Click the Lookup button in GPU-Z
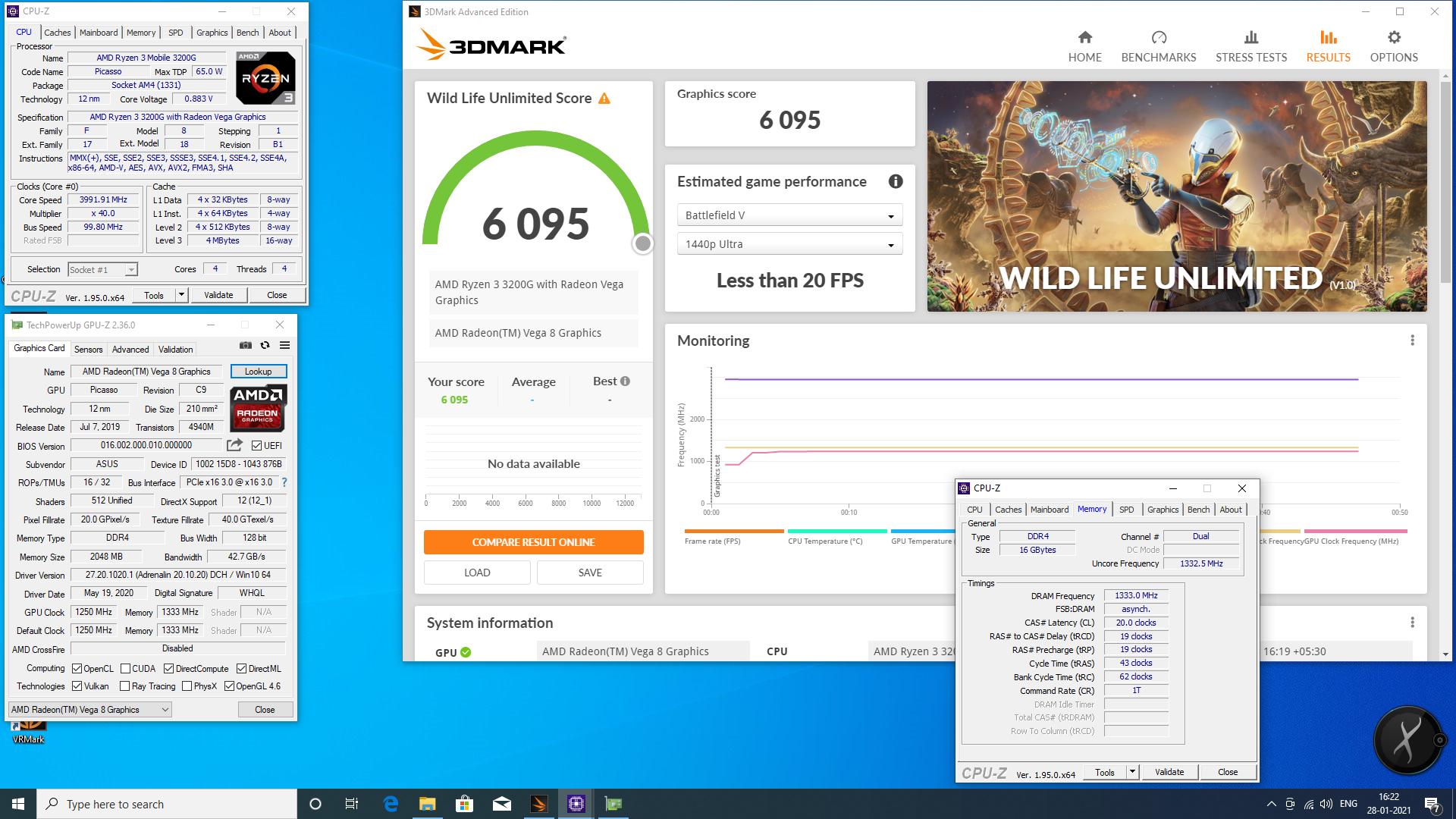 [x=258, y=372]
